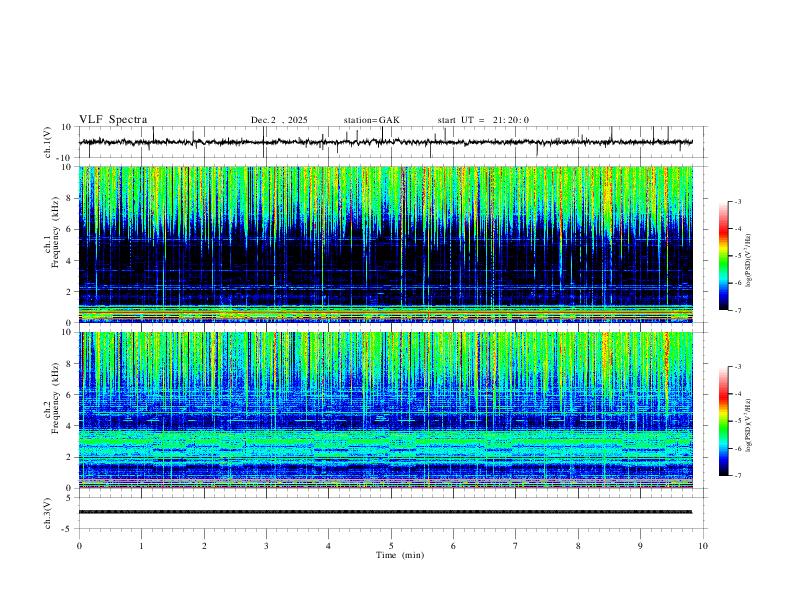Viewport: 792px width, 612px height.
Task: Click the "ch.1(V)" axis label
Action: (48, 142)
